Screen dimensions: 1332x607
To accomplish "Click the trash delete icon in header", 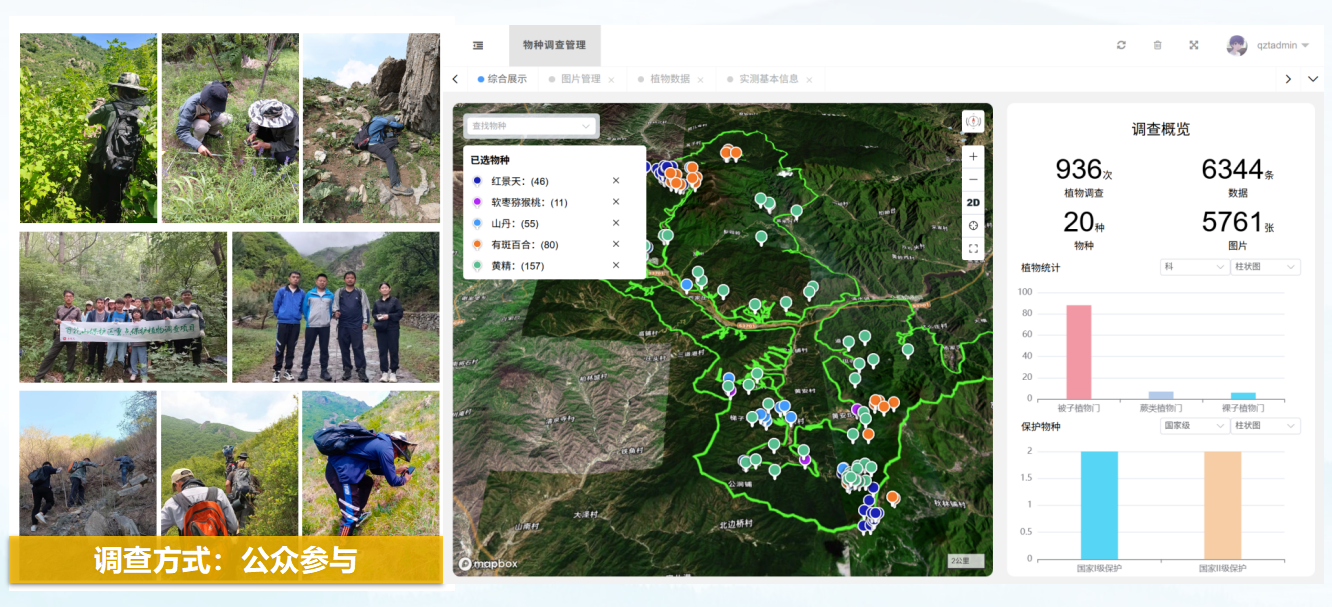I will tap(1158, 45).
